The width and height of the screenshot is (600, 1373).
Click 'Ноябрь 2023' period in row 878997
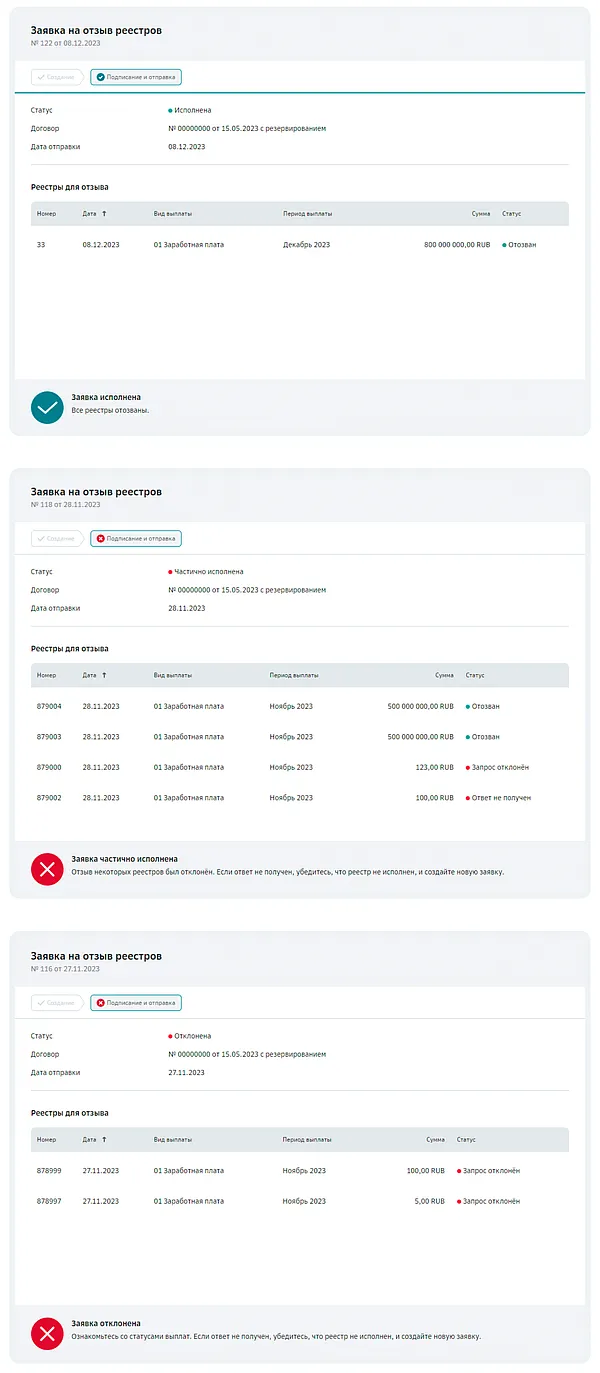(x=304, y=1201)
